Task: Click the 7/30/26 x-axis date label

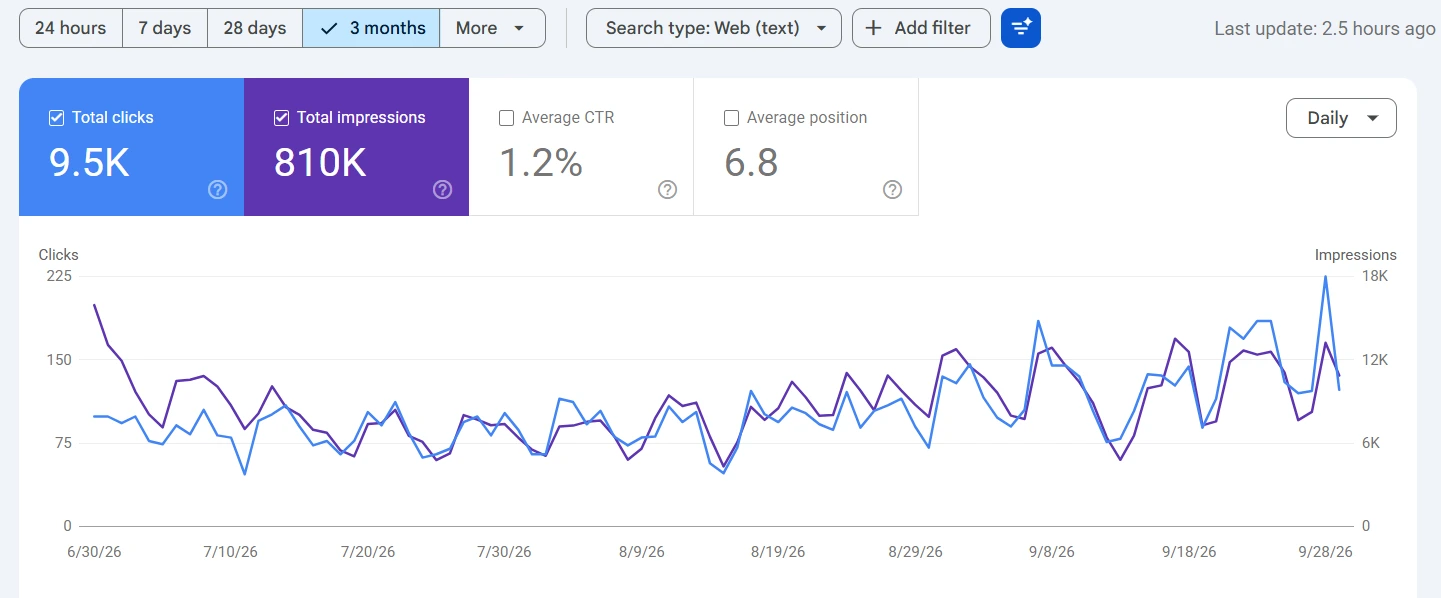Action: tap(506, 552)
